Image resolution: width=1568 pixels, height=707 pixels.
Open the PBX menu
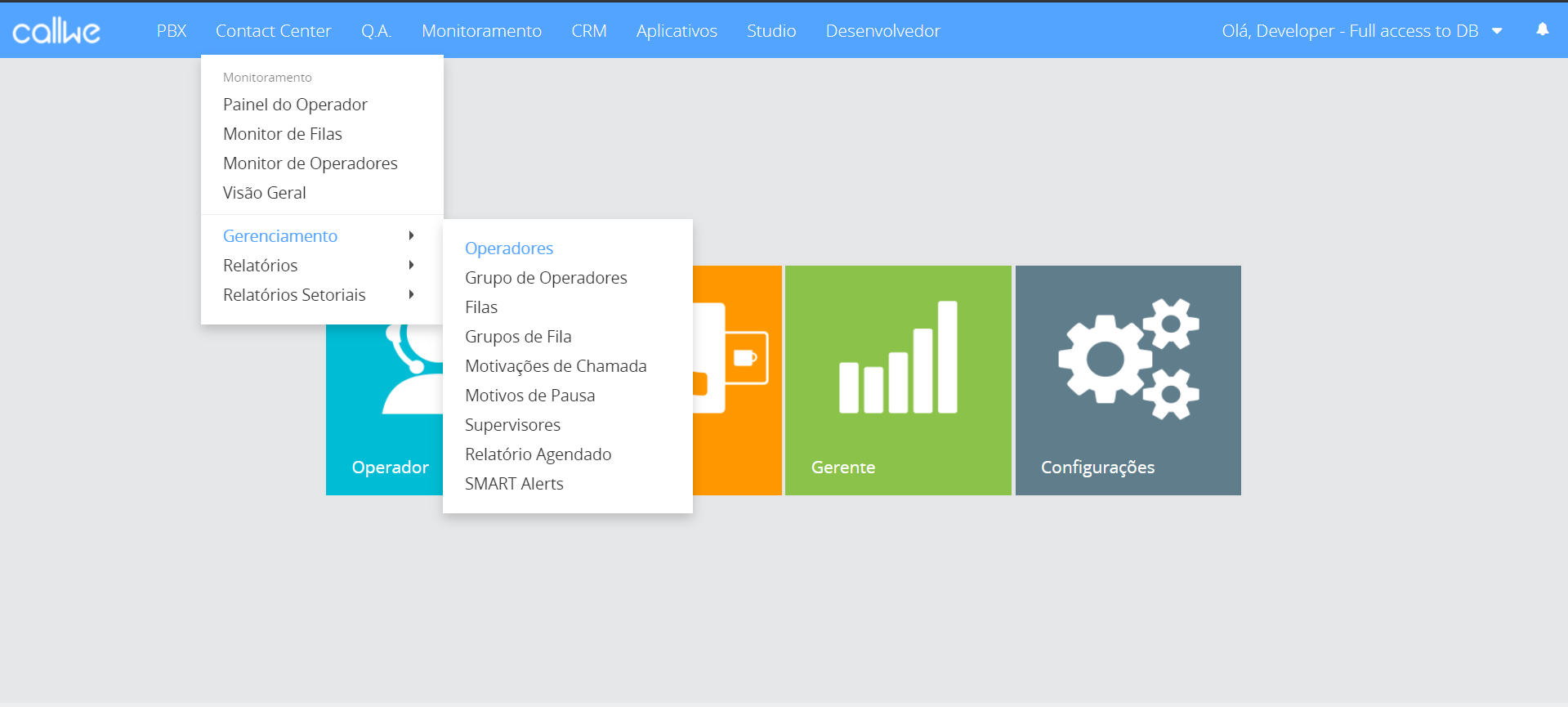(172, 31)
